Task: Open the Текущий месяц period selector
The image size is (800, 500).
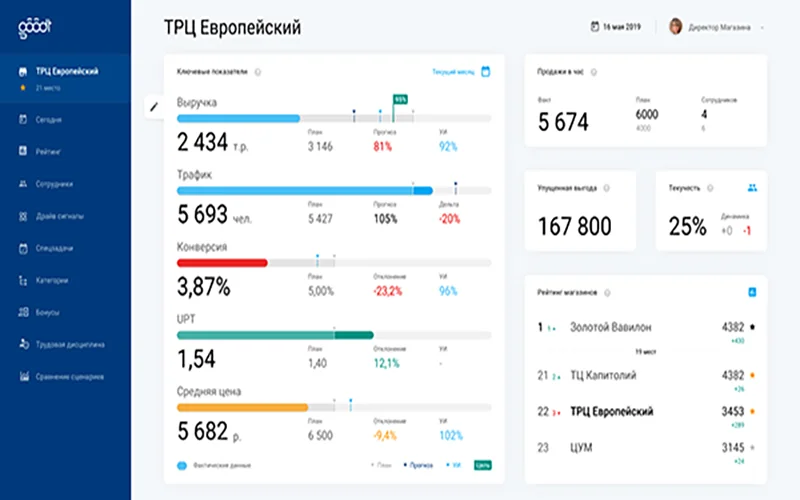Action: [453, 72]
